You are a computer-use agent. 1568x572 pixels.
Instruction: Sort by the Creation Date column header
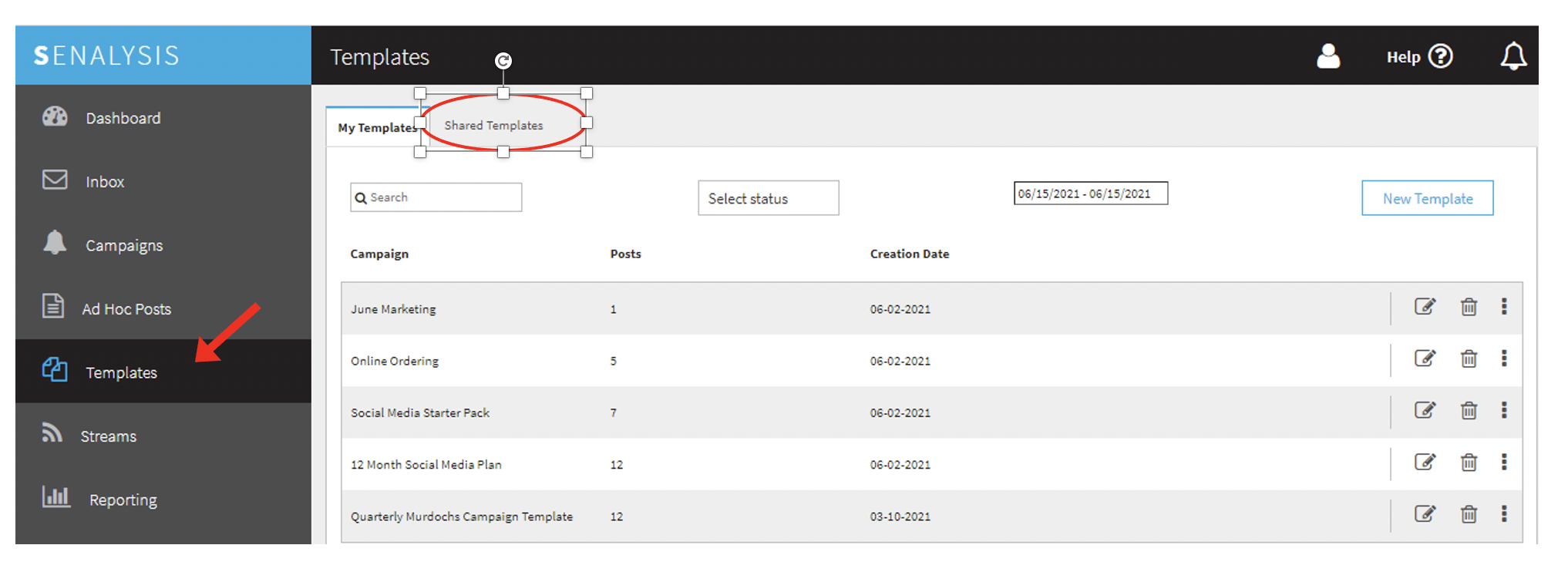(x=910, y=254)
